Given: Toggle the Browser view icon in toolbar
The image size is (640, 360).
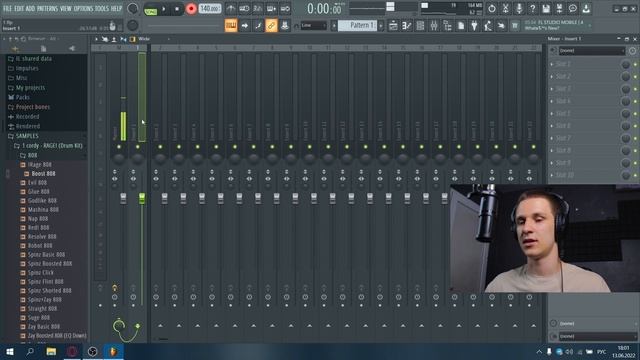Looking at the screenshot, I should [447, 26].
